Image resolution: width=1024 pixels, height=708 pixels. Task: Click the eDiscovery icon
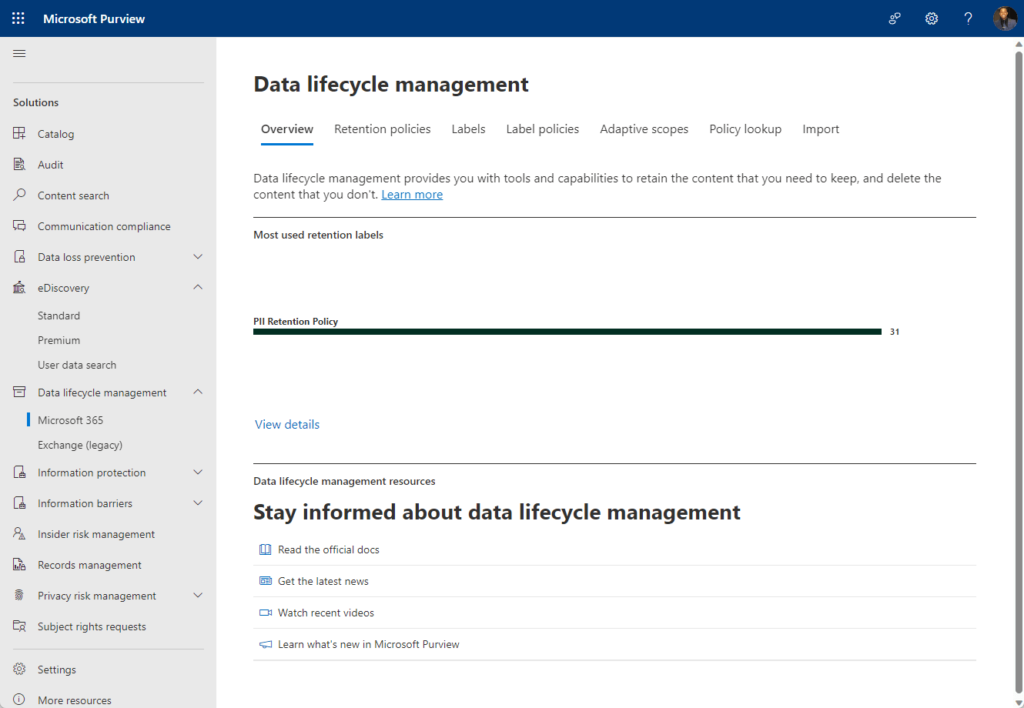(x=20, y=287)
